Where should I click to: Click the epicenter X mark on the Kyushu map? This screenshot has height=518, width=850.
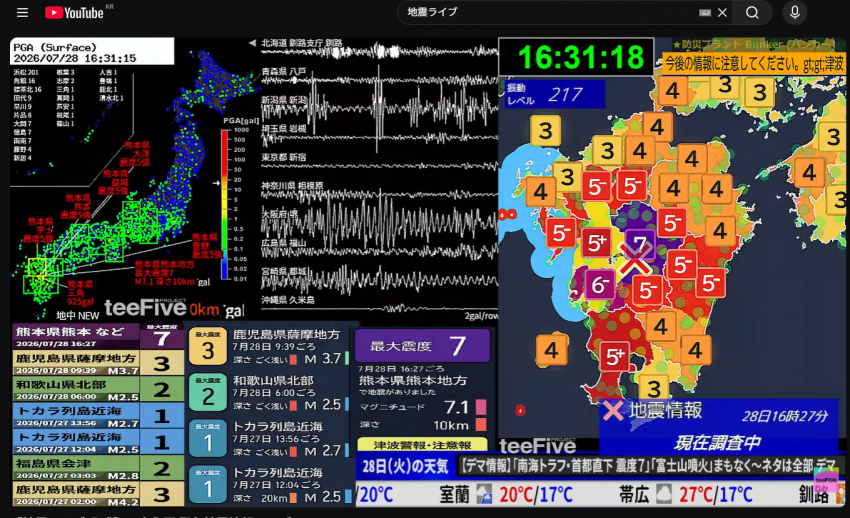click(634, 262)
